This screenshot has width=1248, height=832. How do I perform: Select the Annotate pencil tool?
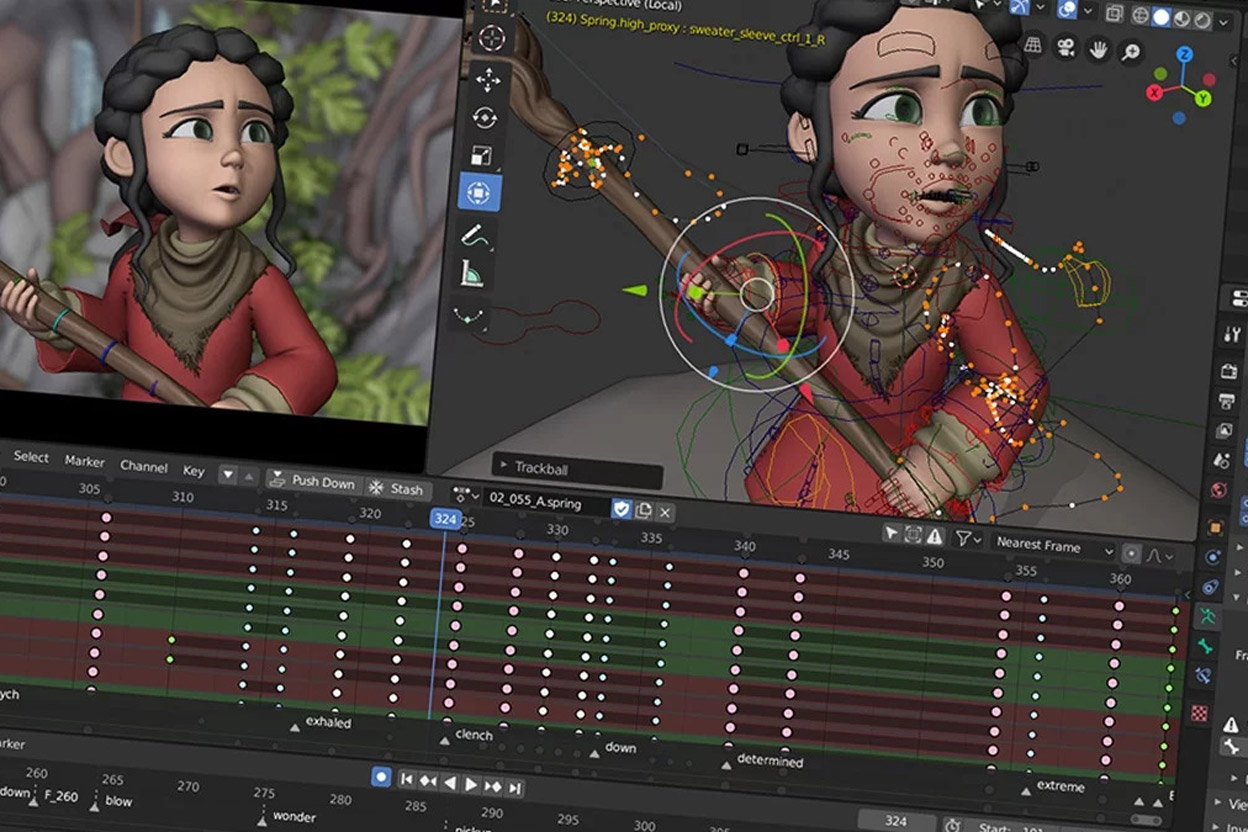[x=473, y=235]
